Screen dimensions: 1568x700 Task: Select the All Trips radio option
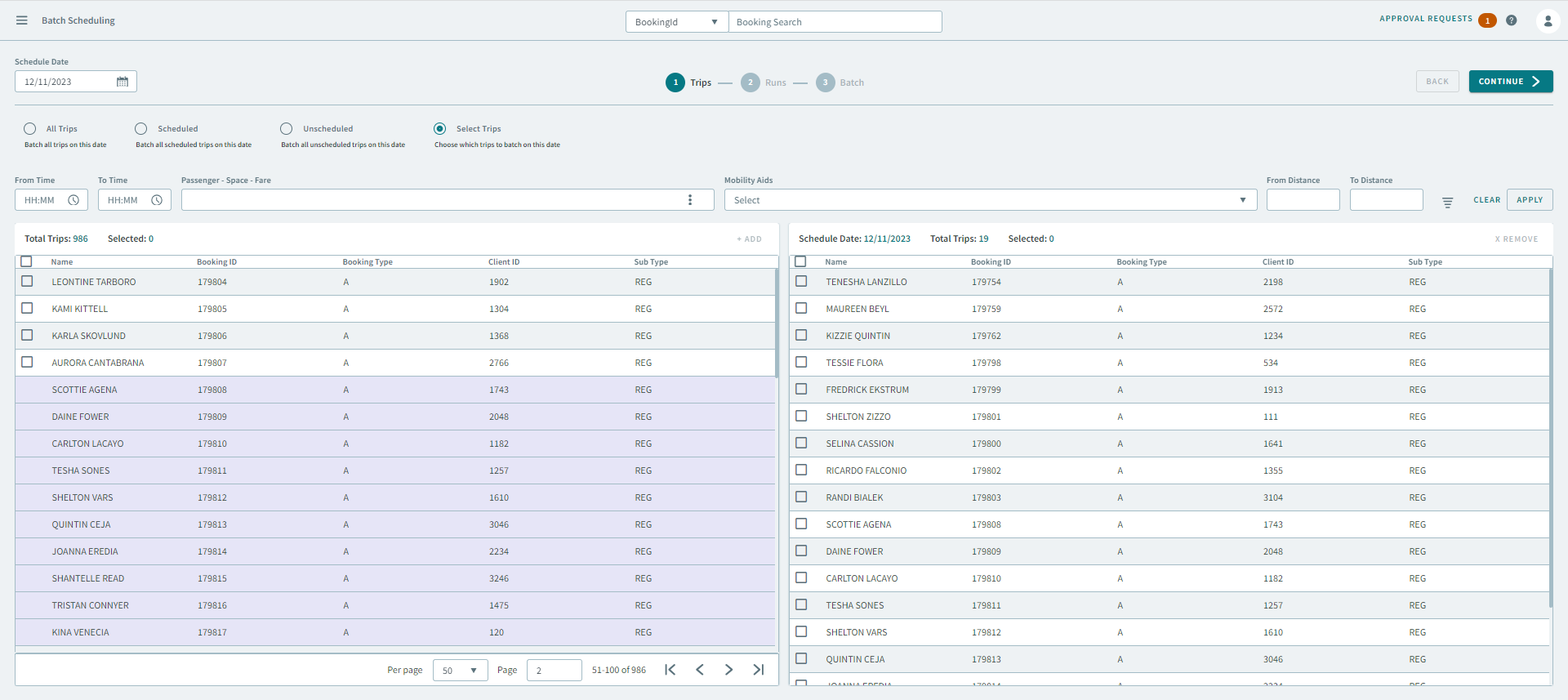[30, 129]
